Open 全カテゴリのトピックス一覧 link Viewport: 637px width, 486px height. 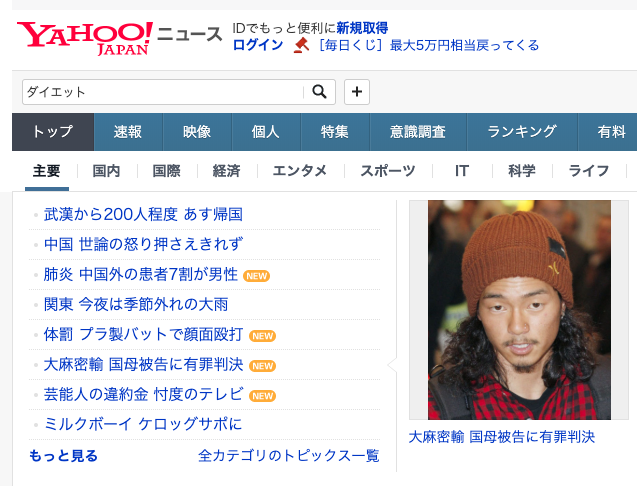click(289, 456)
